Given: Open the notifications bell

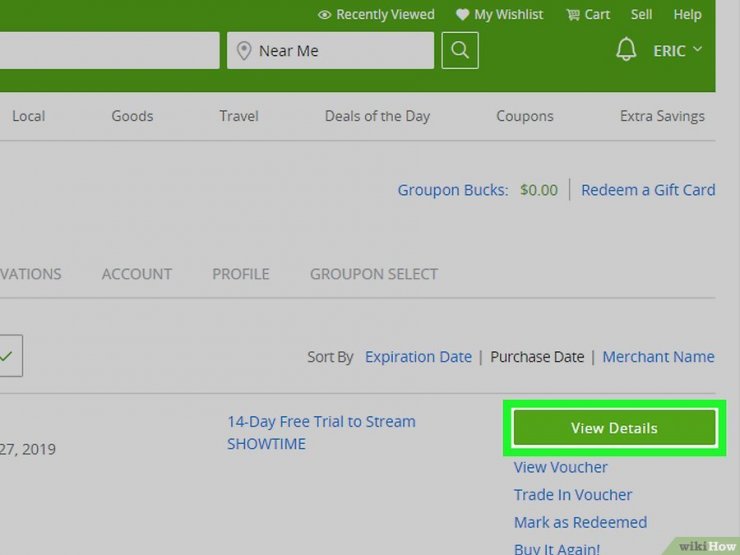Looking at the screenshot, I should coord(626,50).
